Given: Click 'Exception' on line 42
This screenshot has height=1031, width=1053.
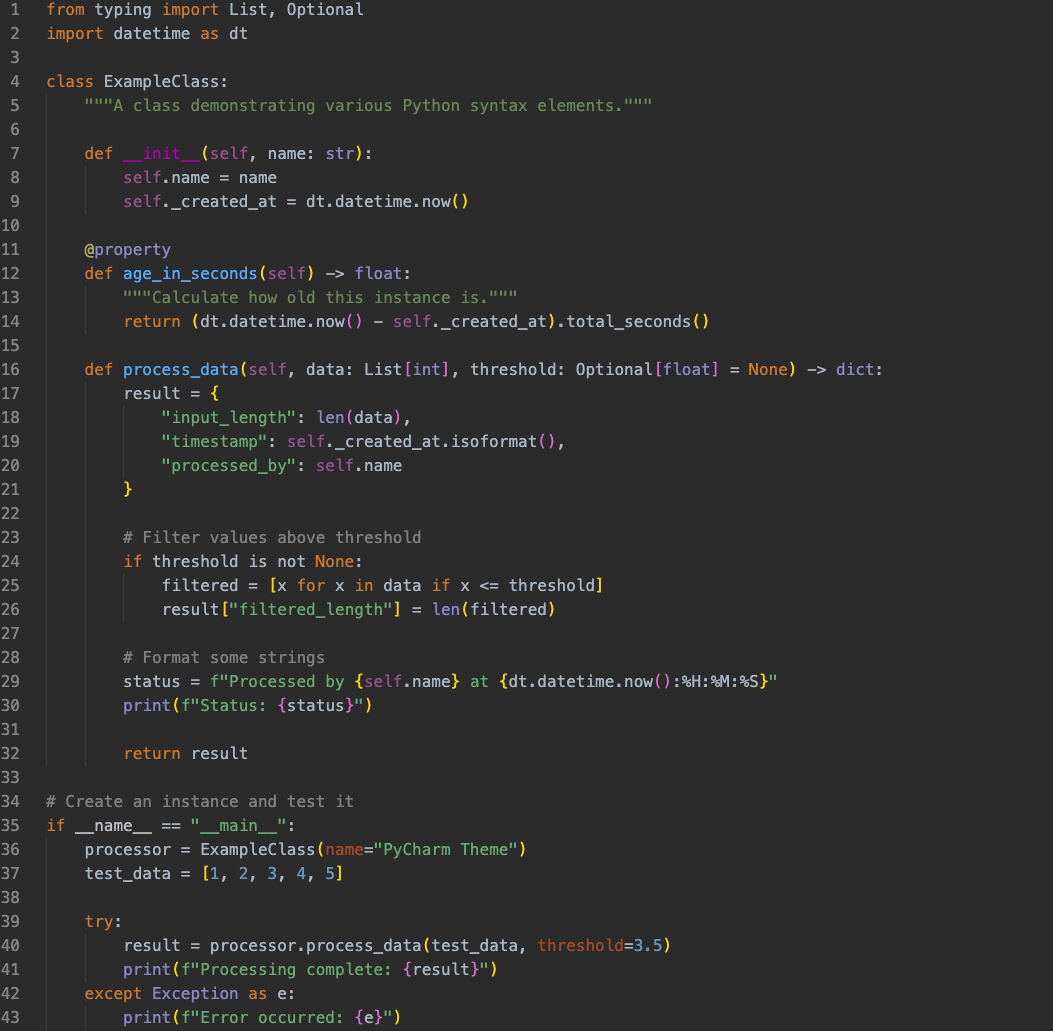Looking at the screenshot, I should coord(195,994).
